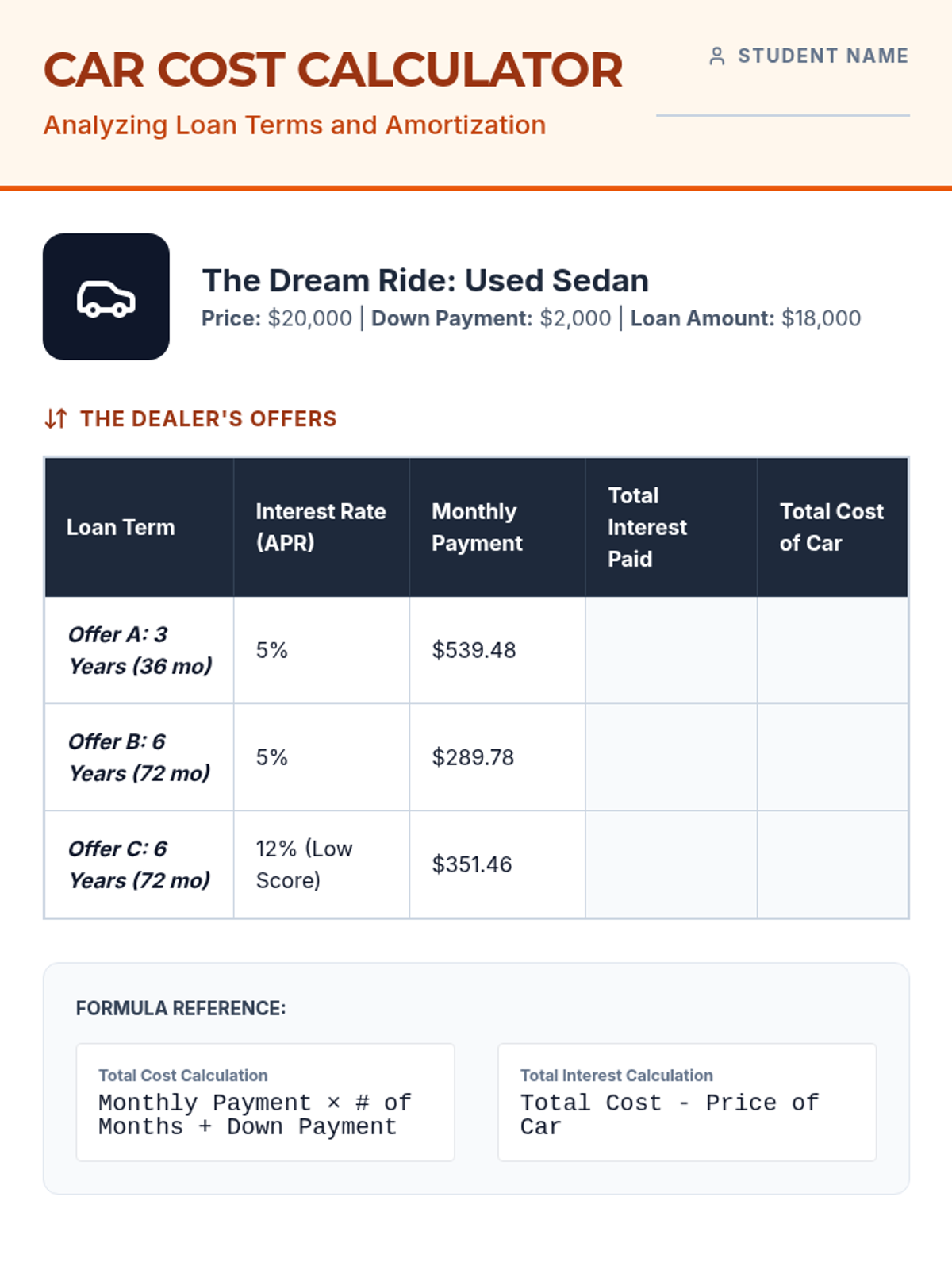This screenshot has height=1270, width=952.
Task: Click the Total Interest Calculation formula box
Action: [687, 1103]
